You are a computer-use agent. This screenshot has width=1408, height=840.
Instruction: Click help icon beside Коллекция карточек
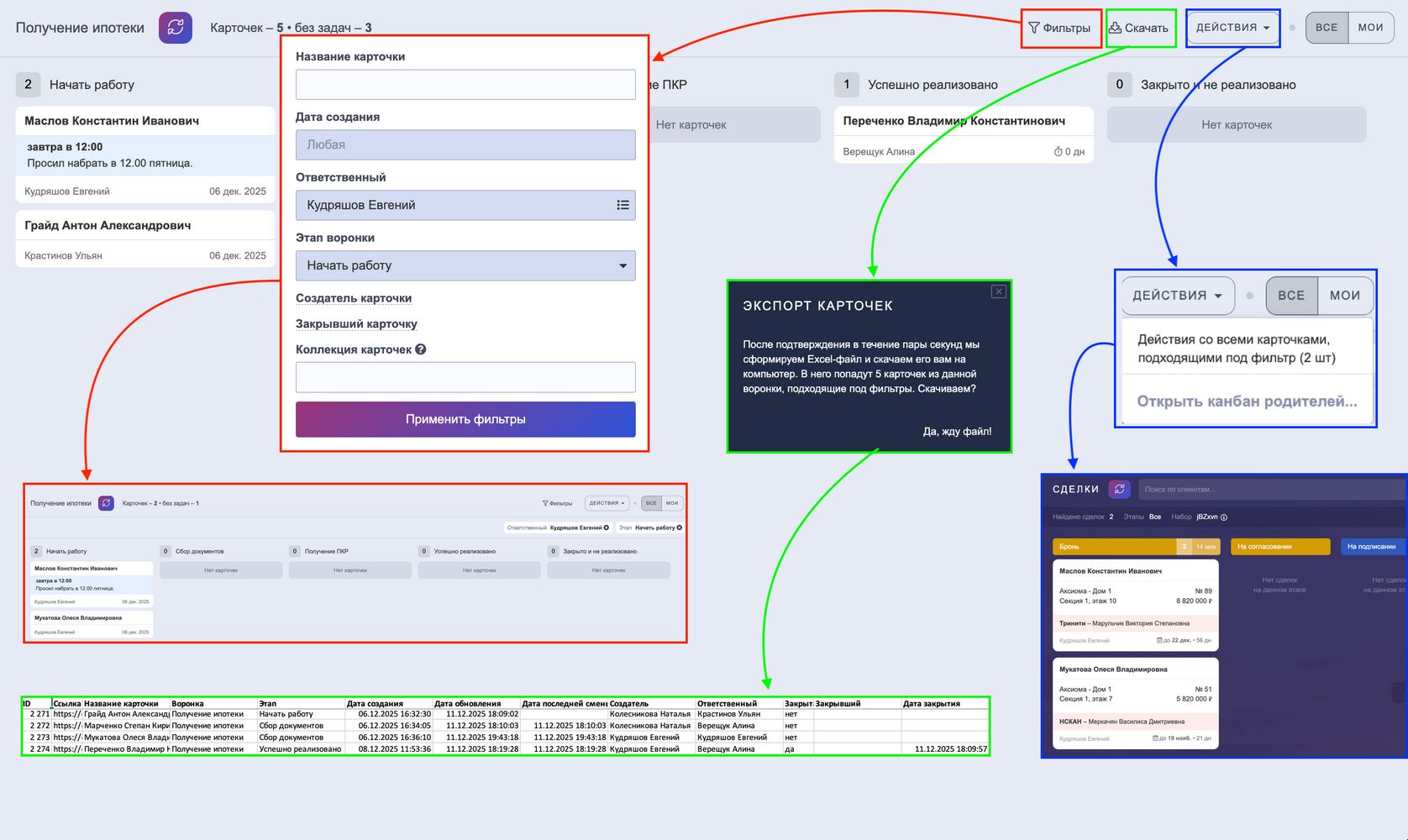(421, 349)
